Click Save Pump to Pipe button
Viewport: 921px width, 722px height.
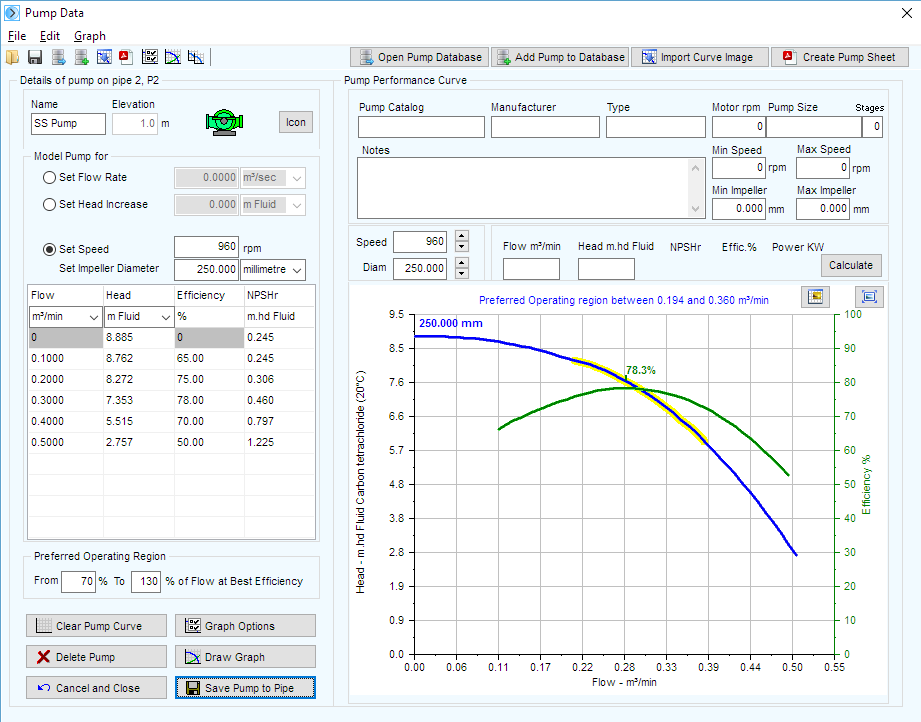point(245,688)
